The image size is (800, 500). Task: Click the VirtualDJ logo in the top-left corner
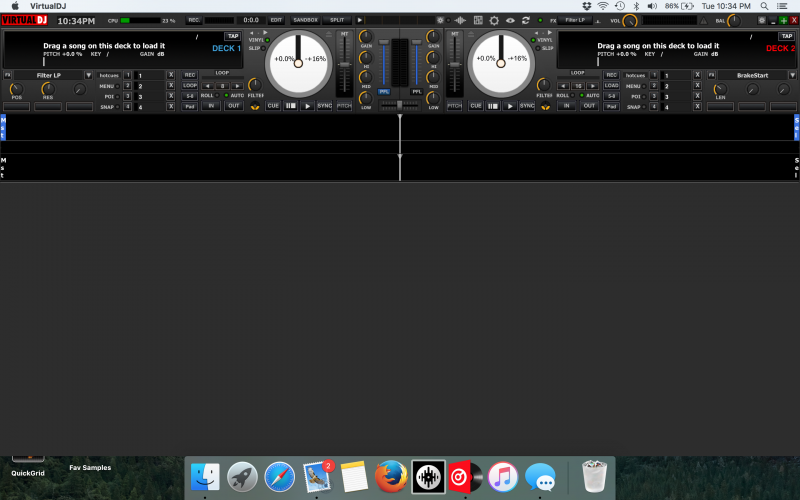[x=24, y=20]
